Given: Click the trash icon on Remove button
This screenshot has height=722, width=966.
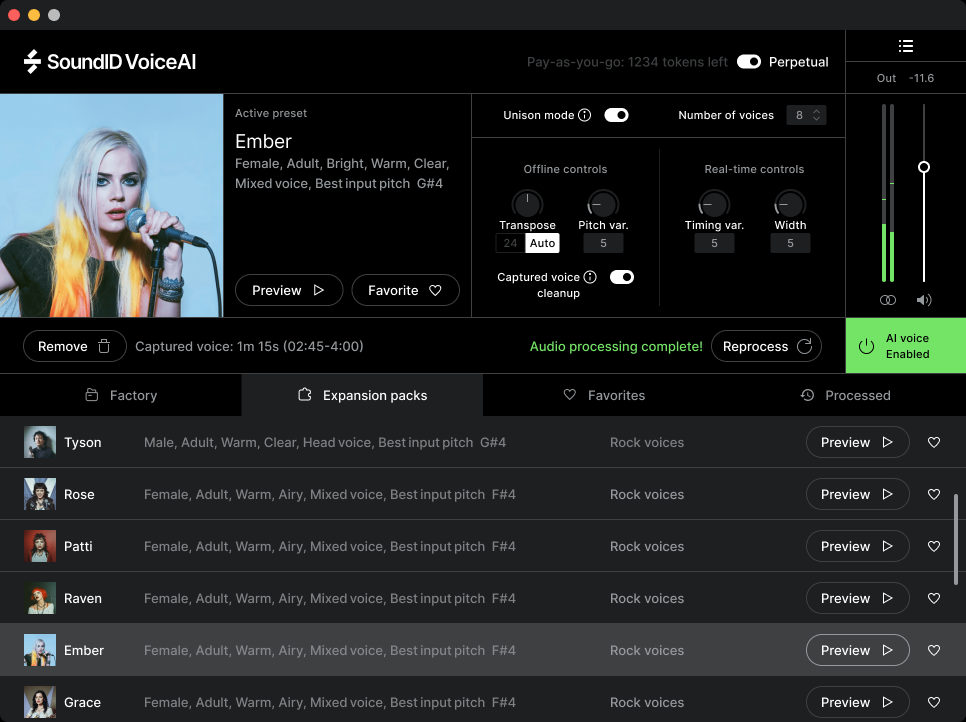Looking at the screenshot, I should coord(103,345).
